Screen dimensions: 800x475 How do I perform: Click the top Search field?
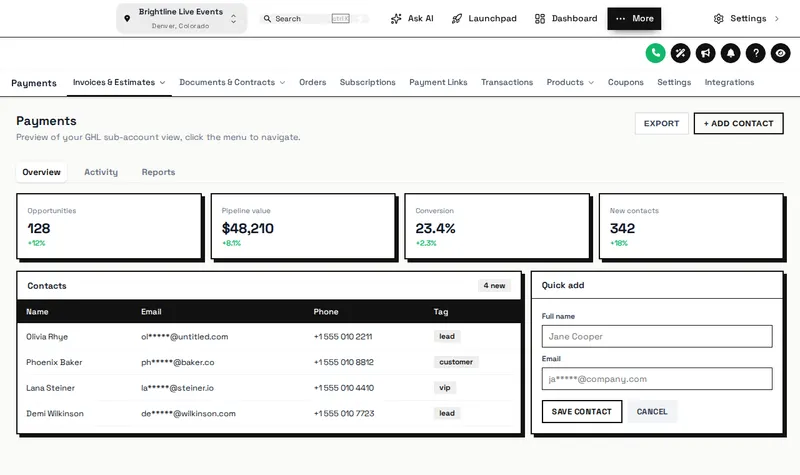coord(314,18)
